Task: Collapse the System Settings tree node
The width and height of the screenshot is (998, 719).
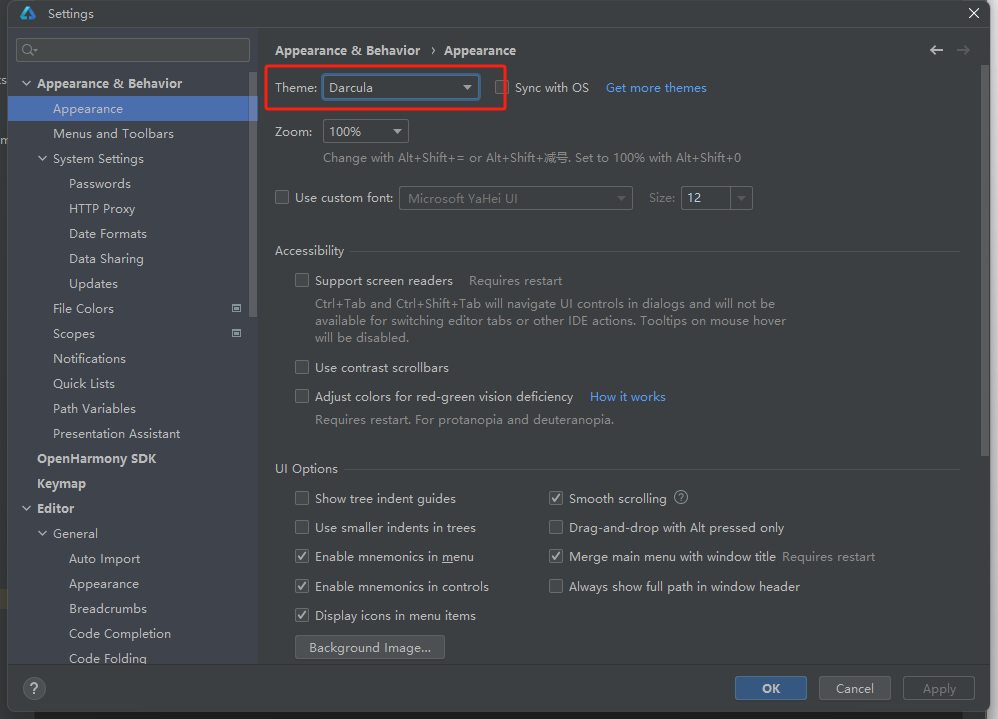Action: tap(42, 158)
